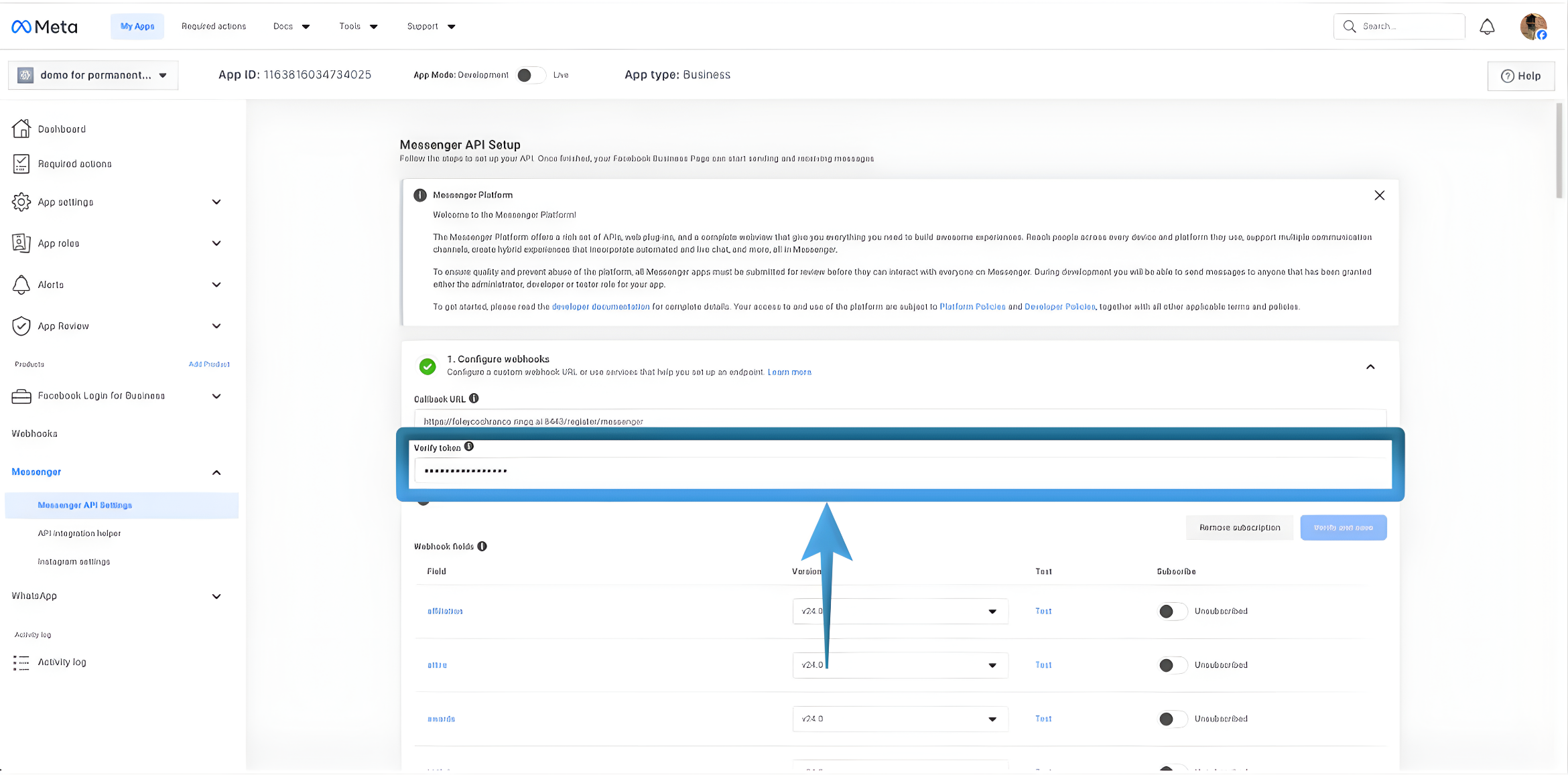Open Alerts using the bell icon

pyautogui.click(x=21, y=285)
